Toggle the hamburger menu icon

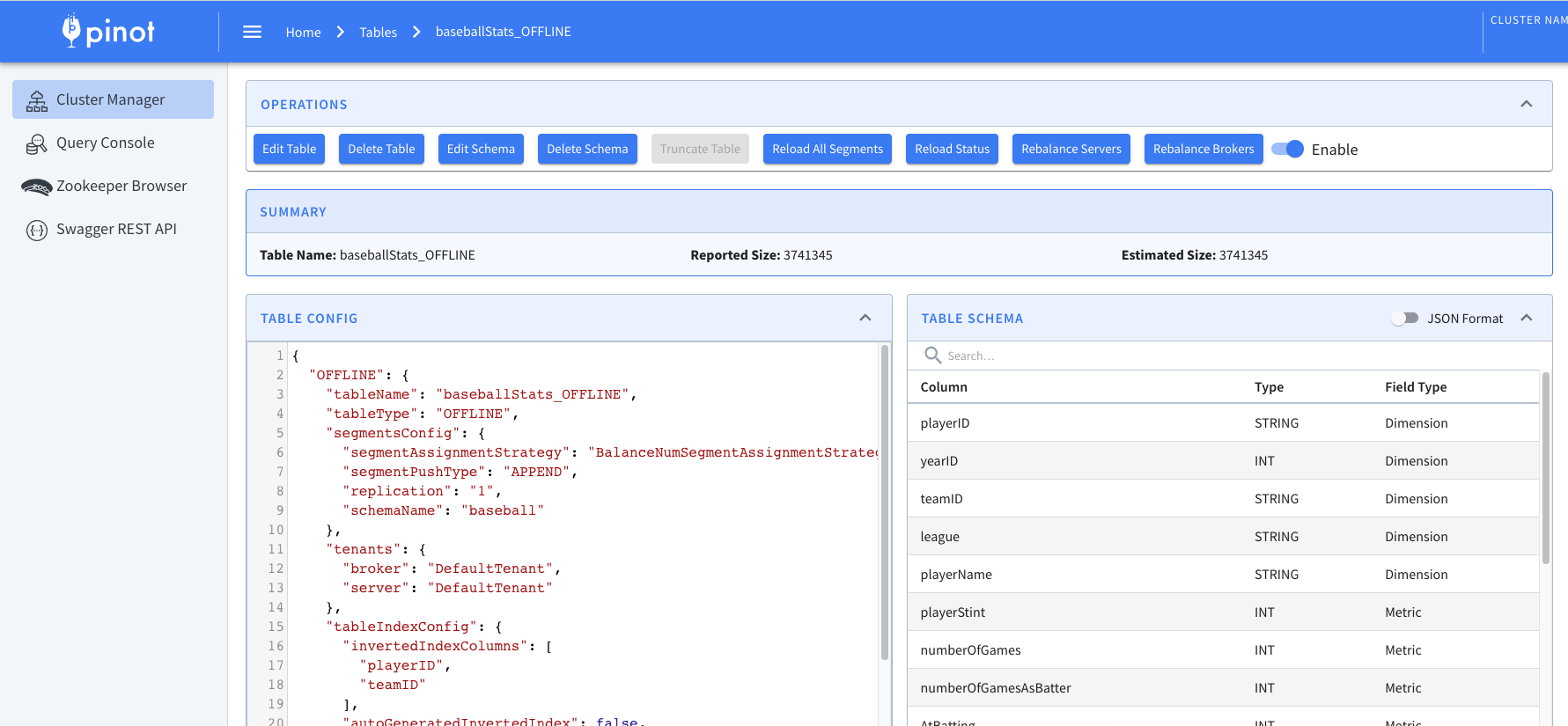point(252,32)
